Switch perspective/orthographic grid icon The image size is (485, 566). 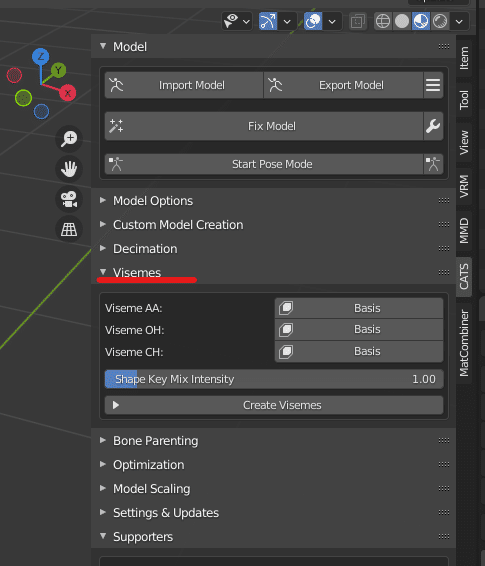click(x=69, y=229)
